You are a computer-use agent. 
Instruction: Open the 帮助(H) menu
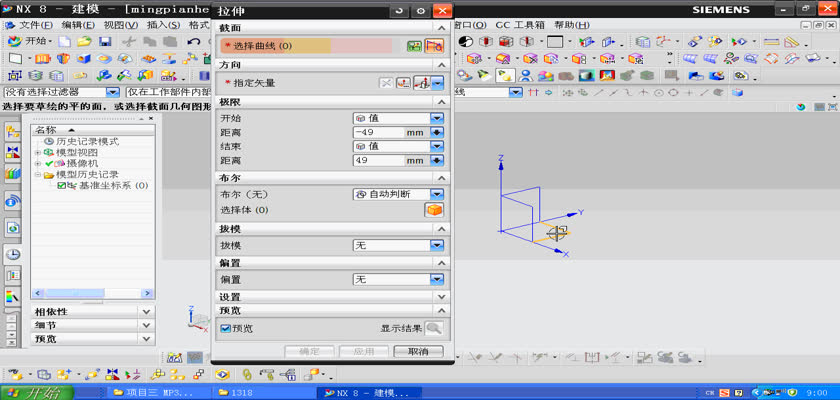click(x=572, y=25)
